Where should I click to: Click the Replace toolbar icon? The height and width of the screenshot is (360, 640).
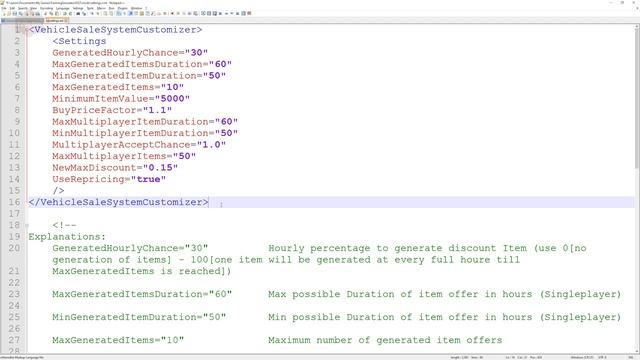tap(84, 13)
